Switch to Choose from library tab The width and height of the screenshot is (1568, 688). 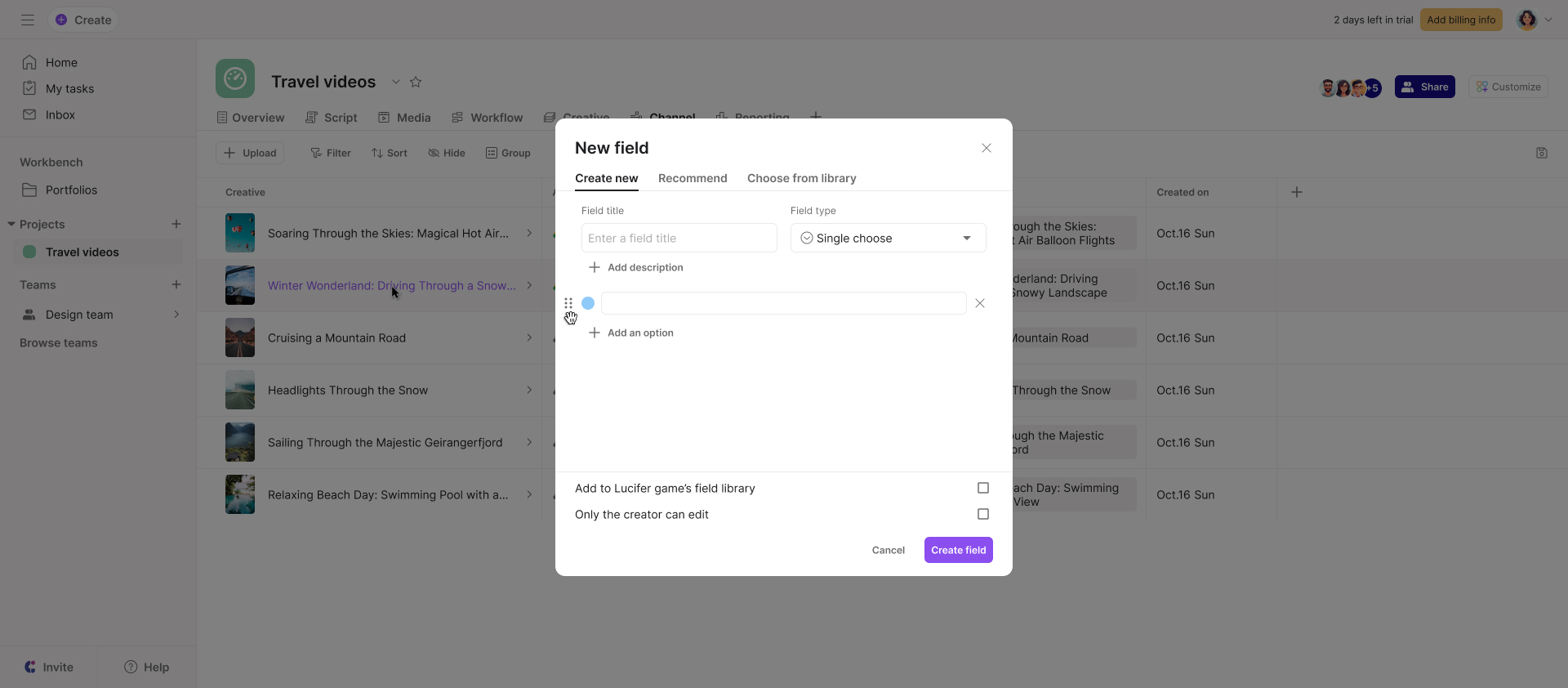(801, 178)
